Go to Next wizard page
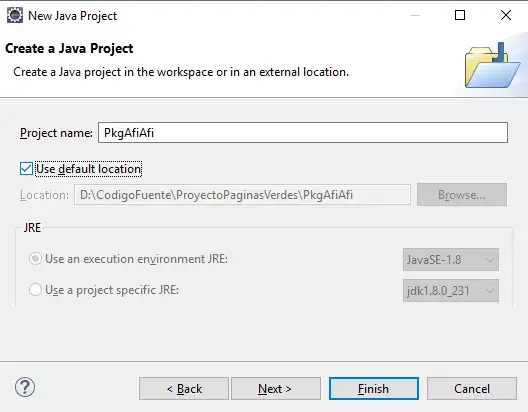 pyautogui.click(x=275, y=389)
